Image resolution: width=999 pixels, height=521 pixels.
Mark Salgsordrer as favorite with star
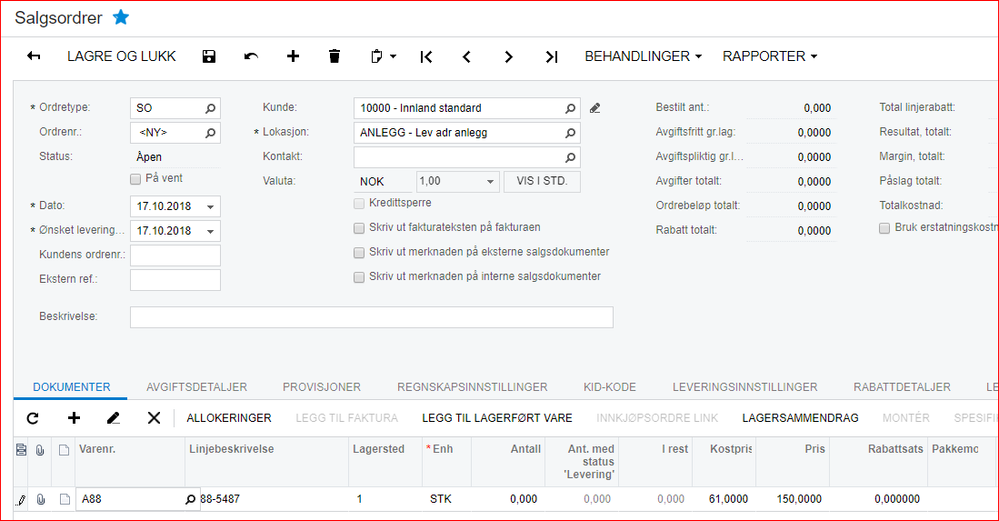pos(121,17)
